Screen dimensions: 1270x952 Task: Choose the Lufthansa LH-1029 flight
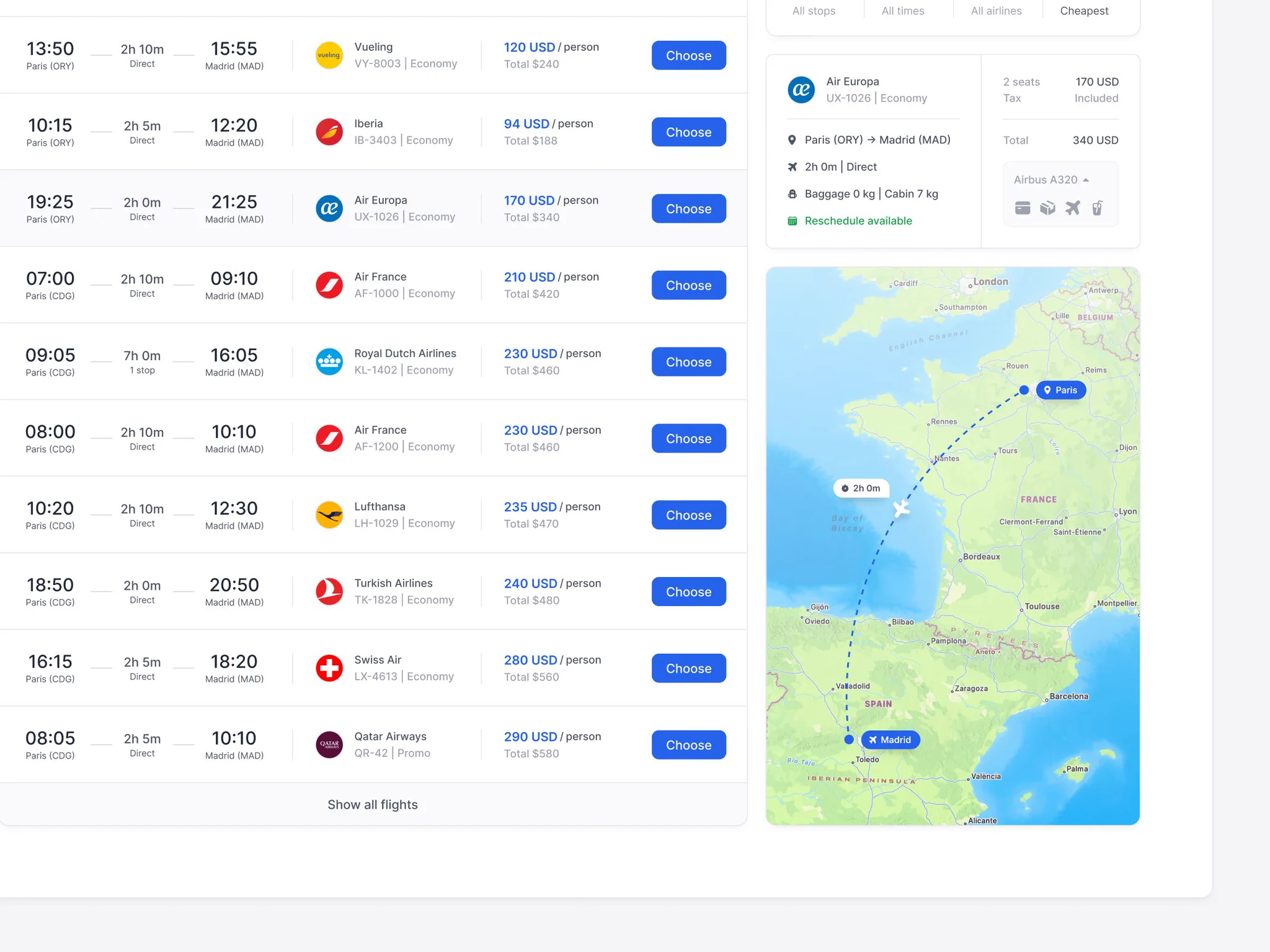click(688, 515)
